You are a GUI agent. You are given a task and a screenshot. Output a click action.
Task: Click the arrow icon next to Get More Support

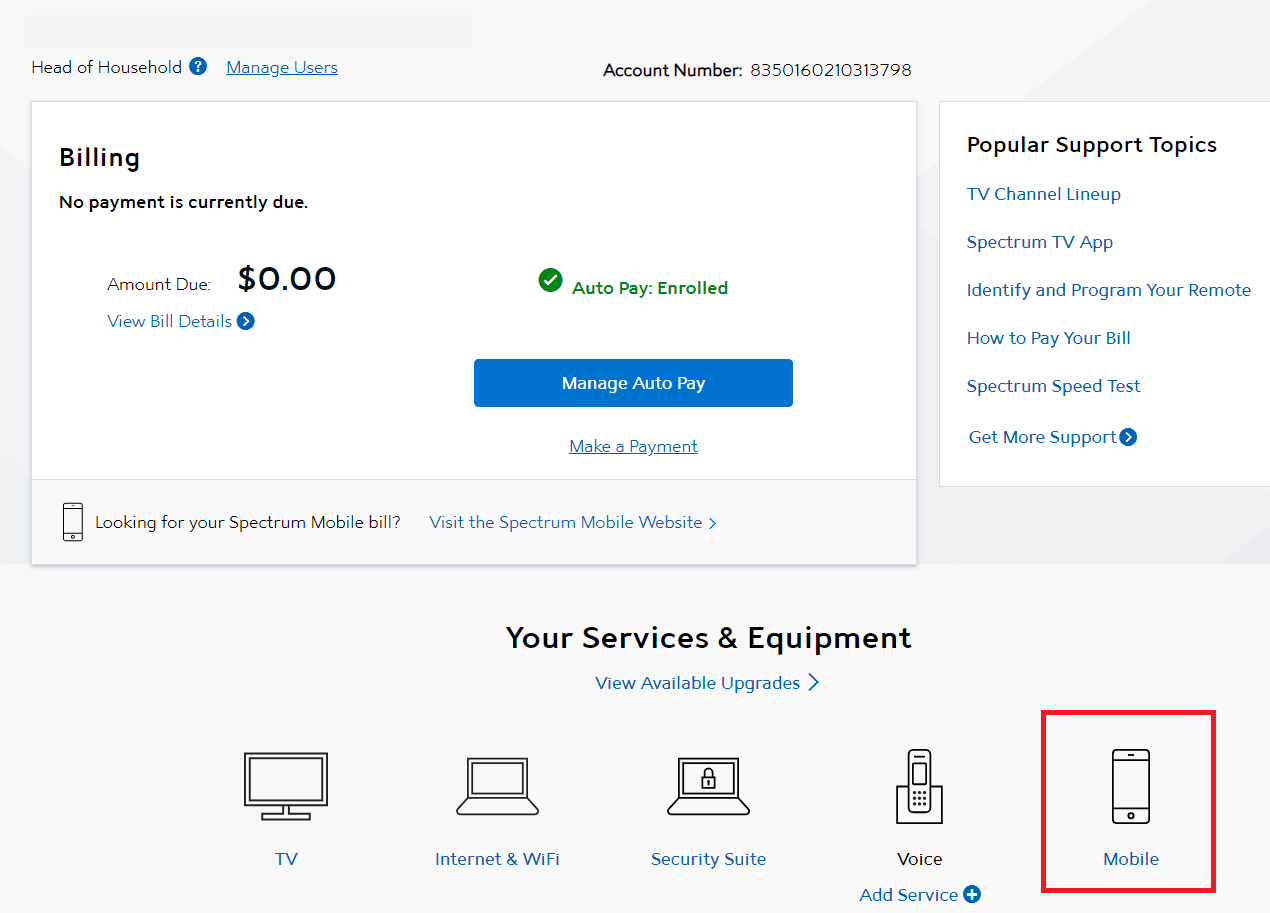[1128, 437]
